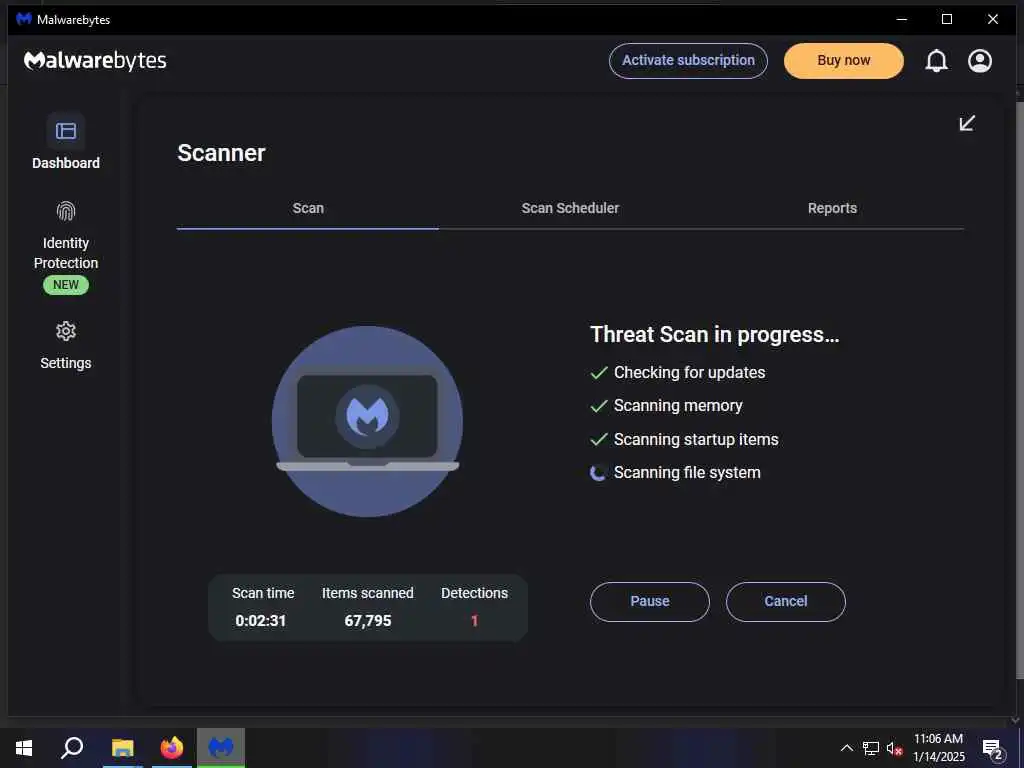Click the NEW badge under Identity Protection
Viewport: 1024px width, 768px height.
point(66,285)
